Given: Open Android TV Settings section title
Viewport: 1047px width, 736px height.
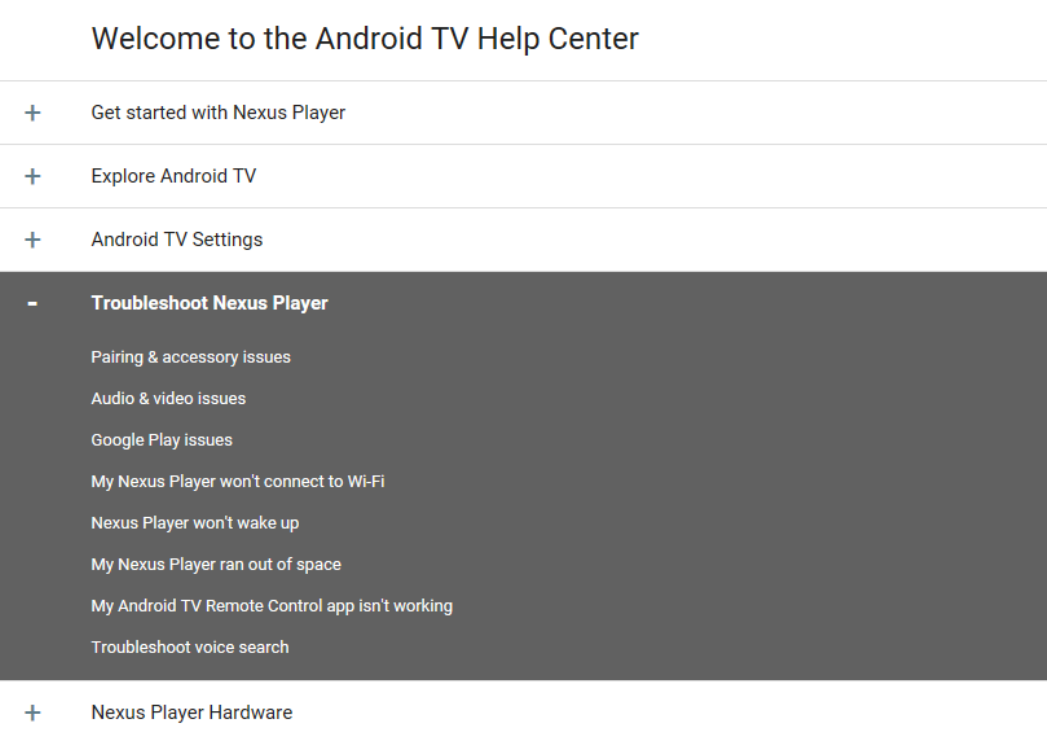Looking at the screenshot, I should [x=177, y=240].
